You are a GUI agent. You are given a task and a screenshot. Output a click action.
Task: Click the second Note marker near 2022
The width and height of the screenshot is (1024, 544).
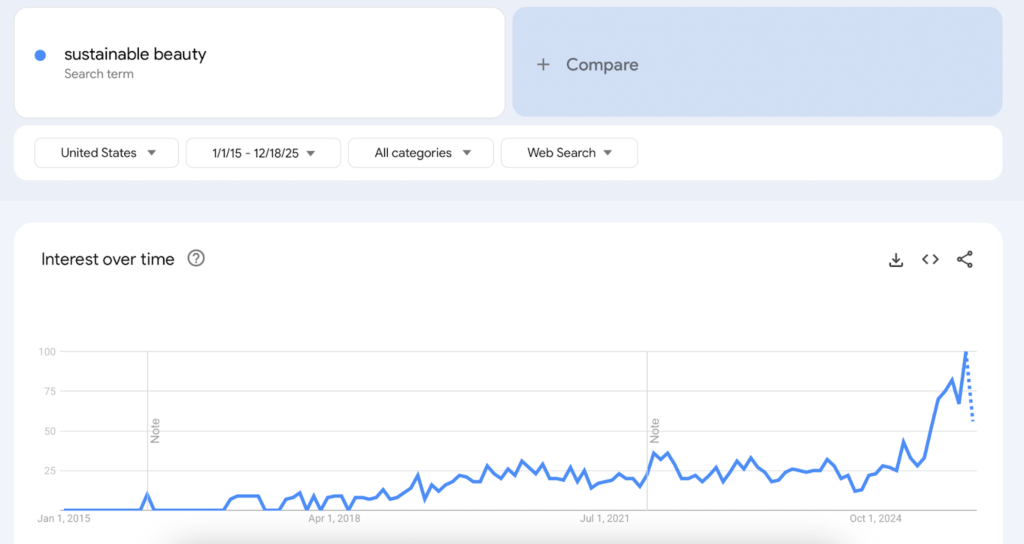pos(654,431)
